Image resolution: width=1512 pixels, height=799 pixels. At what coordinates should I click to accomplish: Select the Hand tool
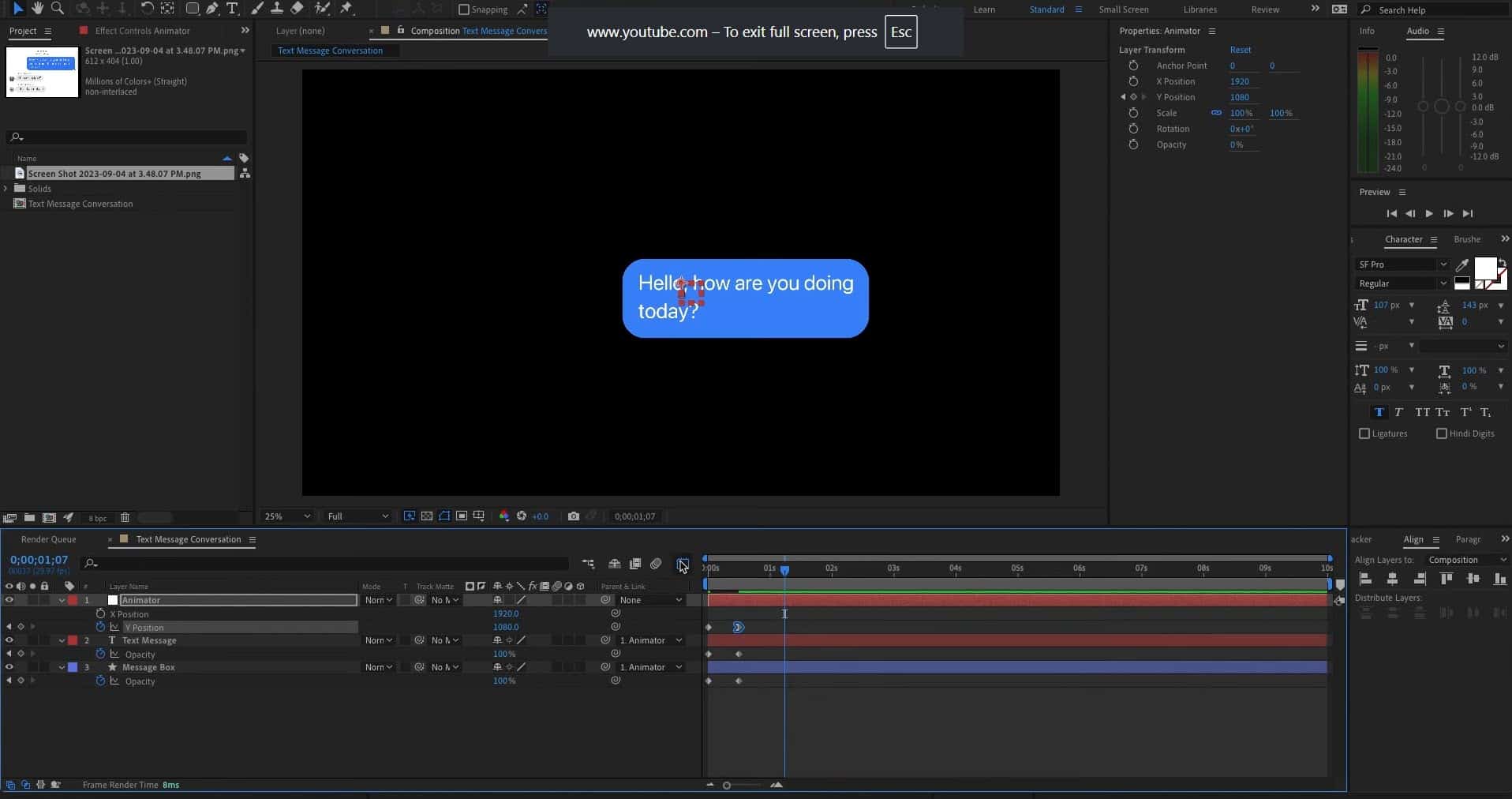(37, 9)
